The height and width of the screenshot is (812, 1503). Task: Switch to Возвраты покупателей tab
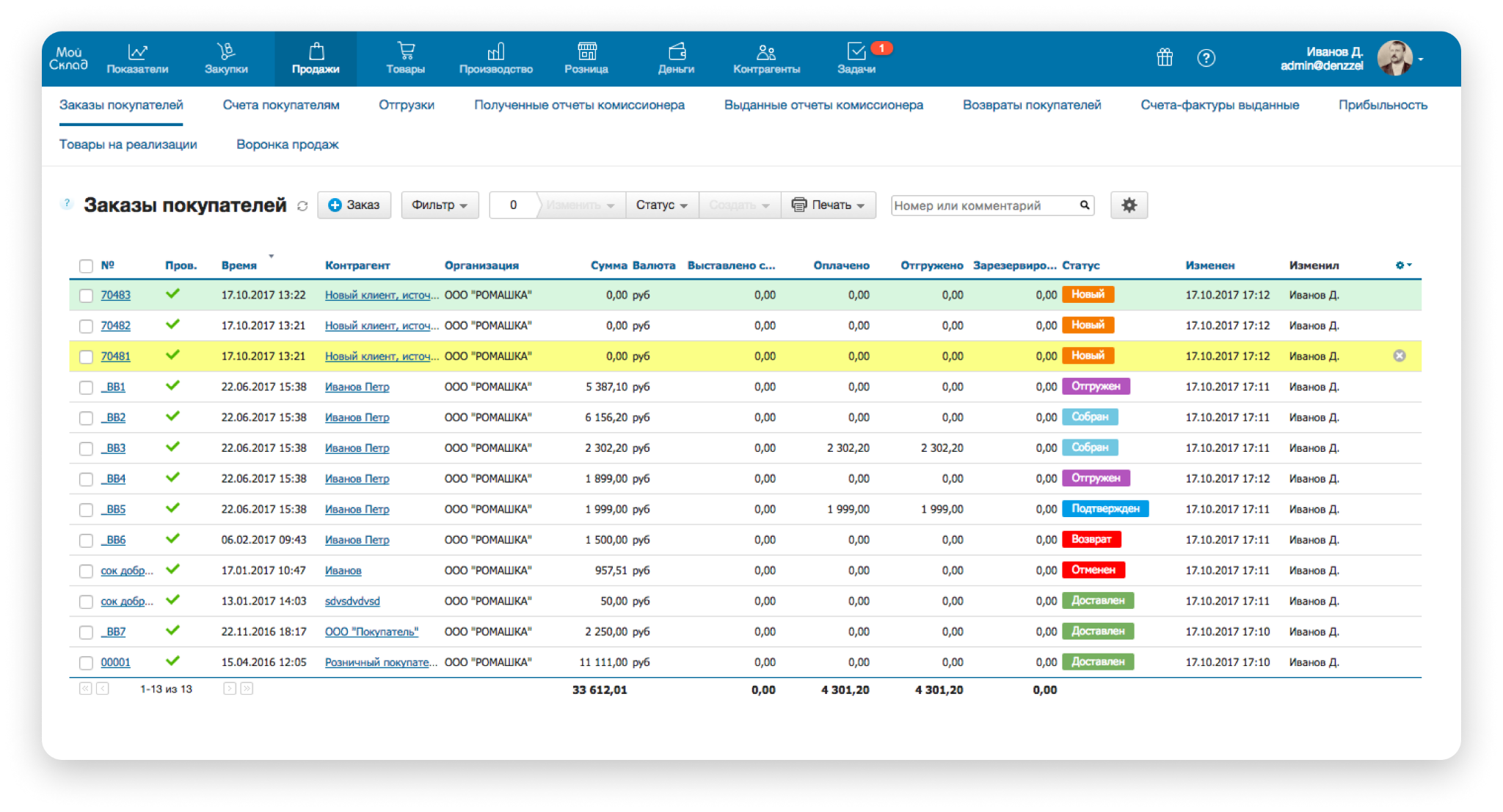click(1032, 105)
